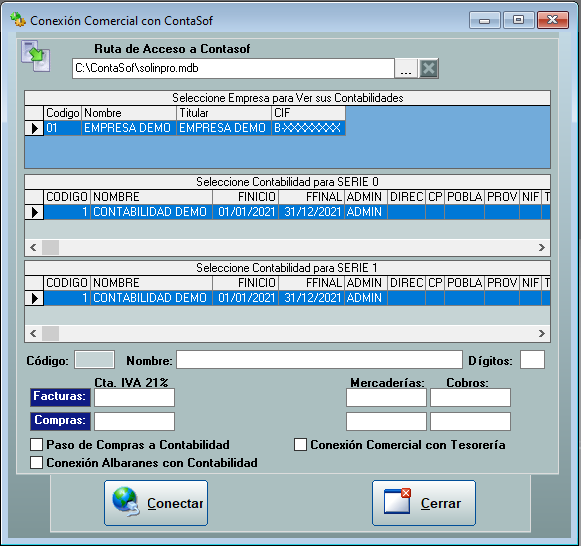Click the Dígitos input box

[x=532, y=360]
